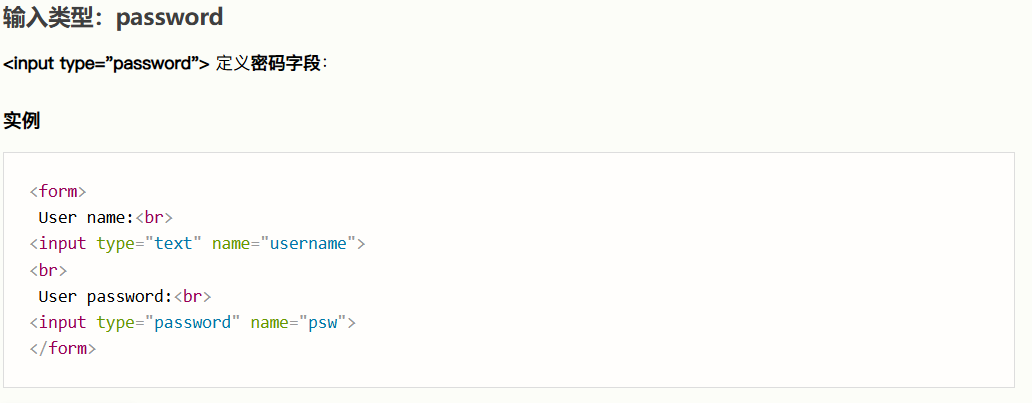Click the <br> tag after "User password:"
The height and width of the screenshot is (403, 1032).
point(192,296)
